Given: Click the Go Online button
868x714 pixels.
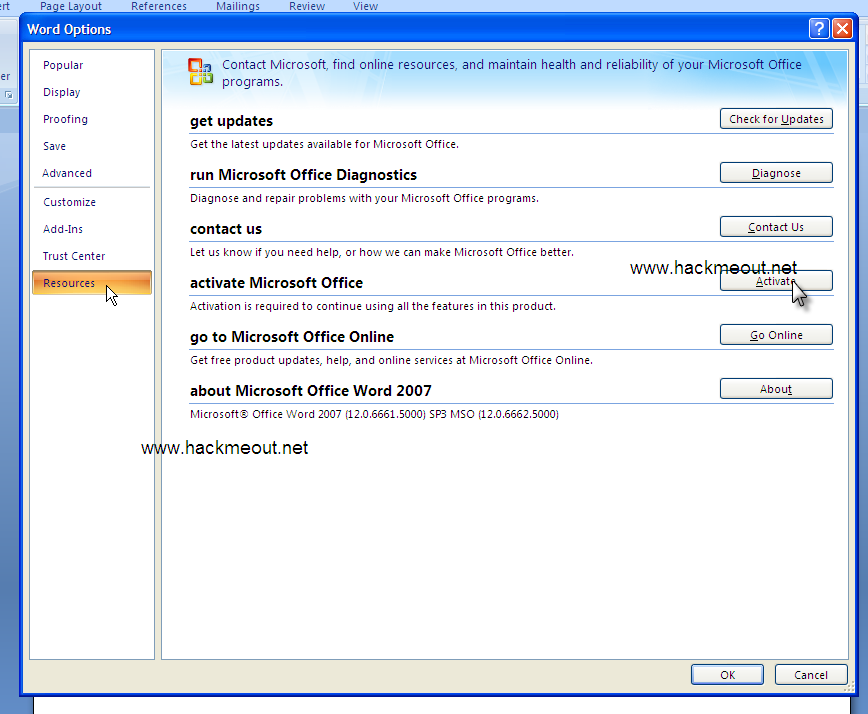Looking at the screenshot, I should point(776,335).
